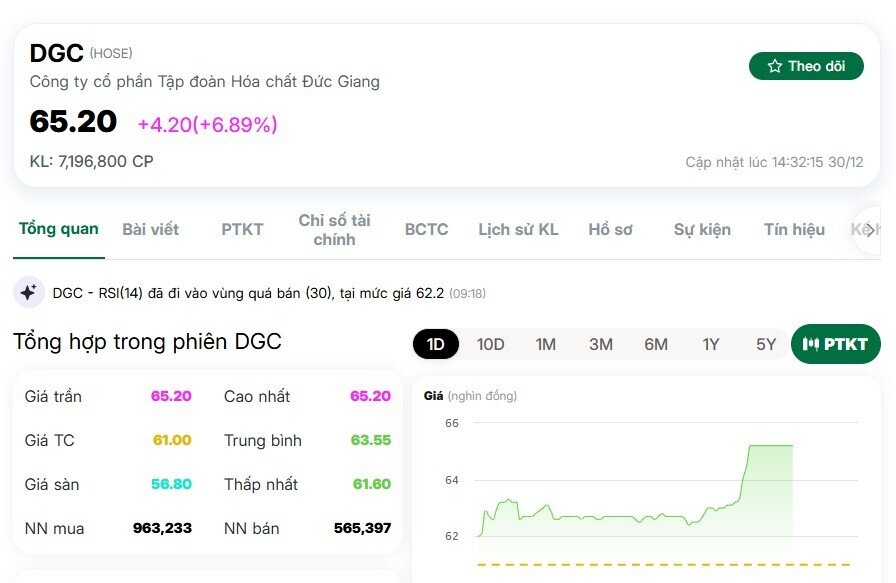Click the DGC ticker heading
Viewport: 896px width, 583px height.
[57, 53]
